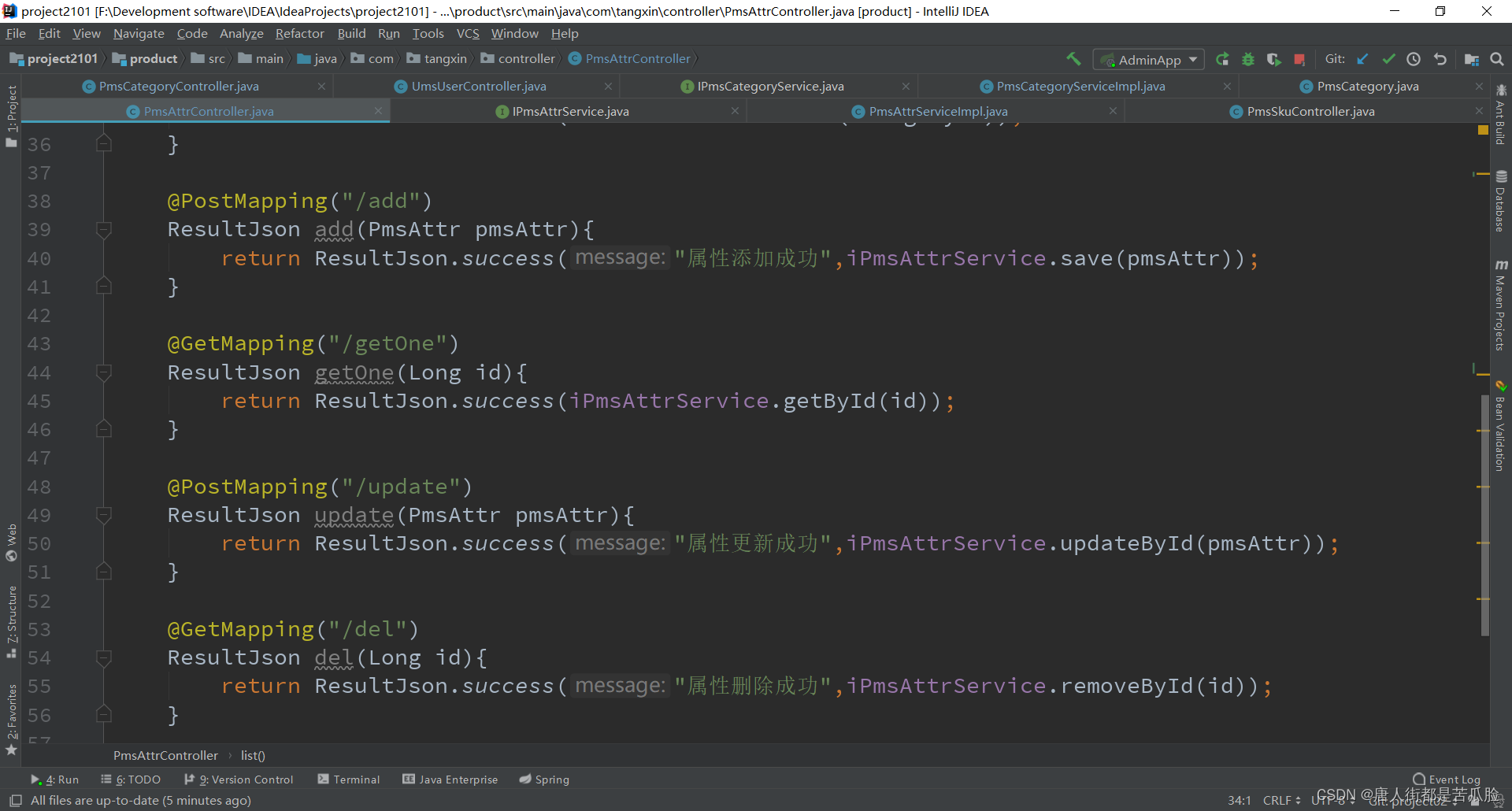Revert changes with the Git undo arrow
The image size is (1512, 811).
[1440, 59]
